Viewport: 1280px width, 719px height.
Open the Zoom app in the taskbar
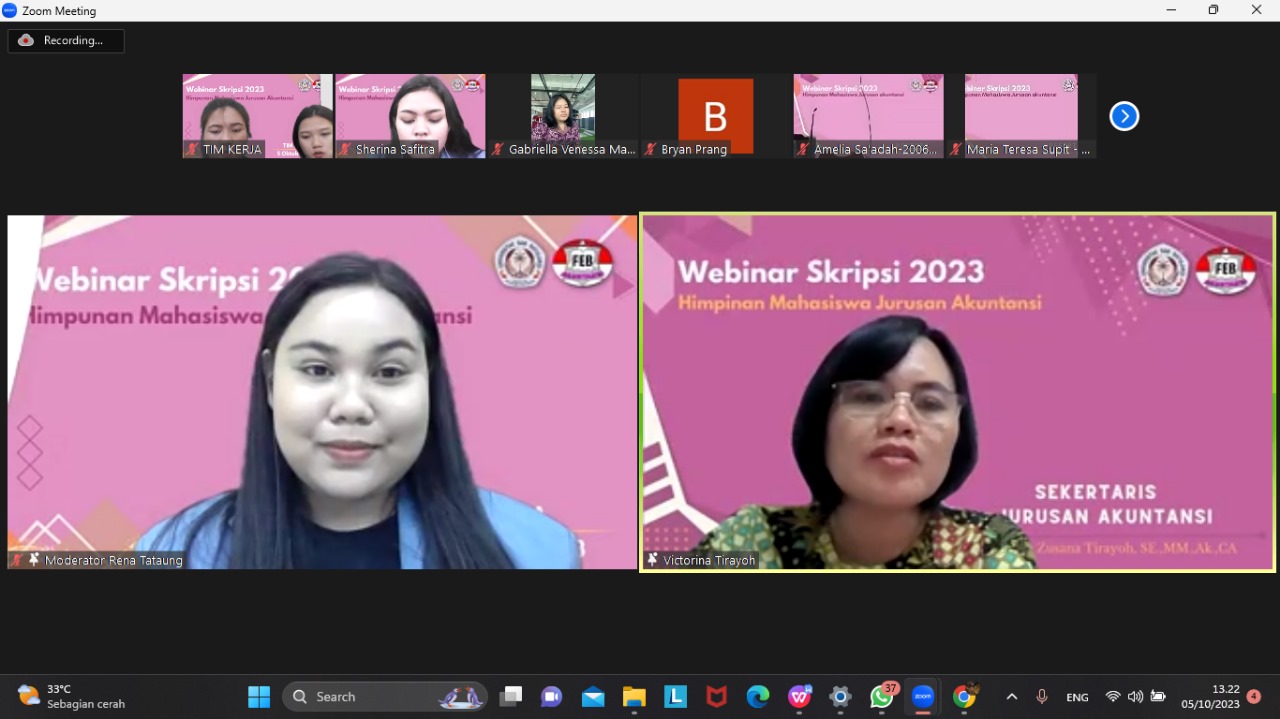tap(922, 697)
